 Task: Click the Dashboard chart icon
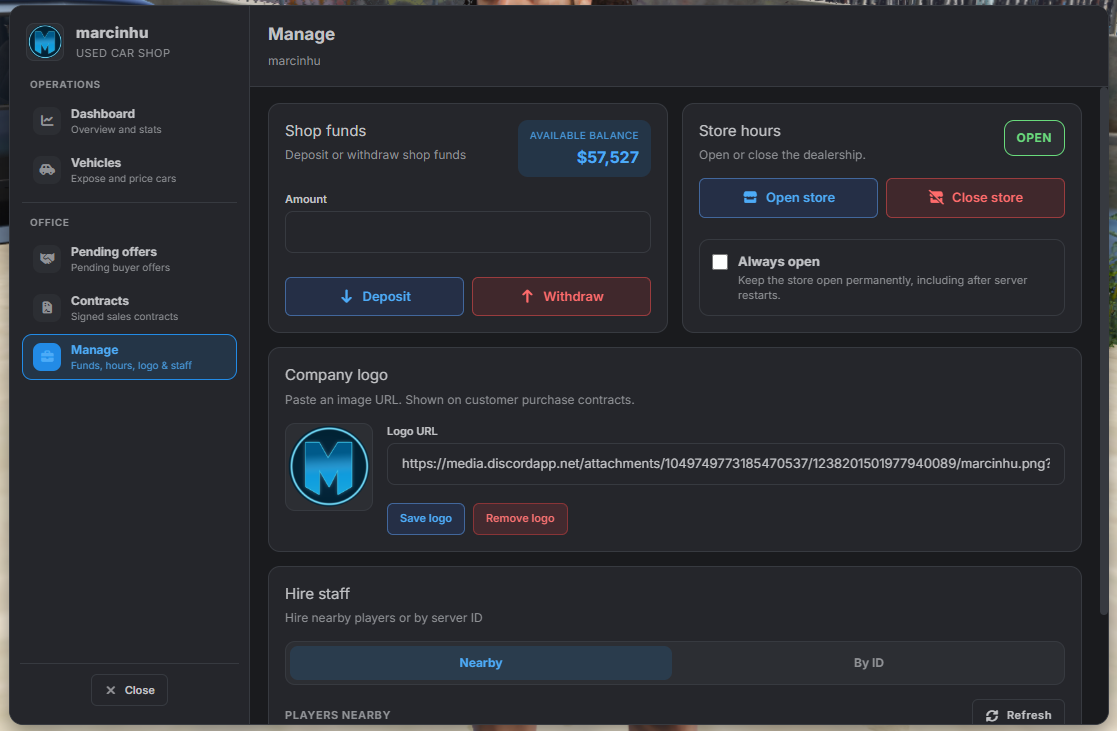(47, 120)
